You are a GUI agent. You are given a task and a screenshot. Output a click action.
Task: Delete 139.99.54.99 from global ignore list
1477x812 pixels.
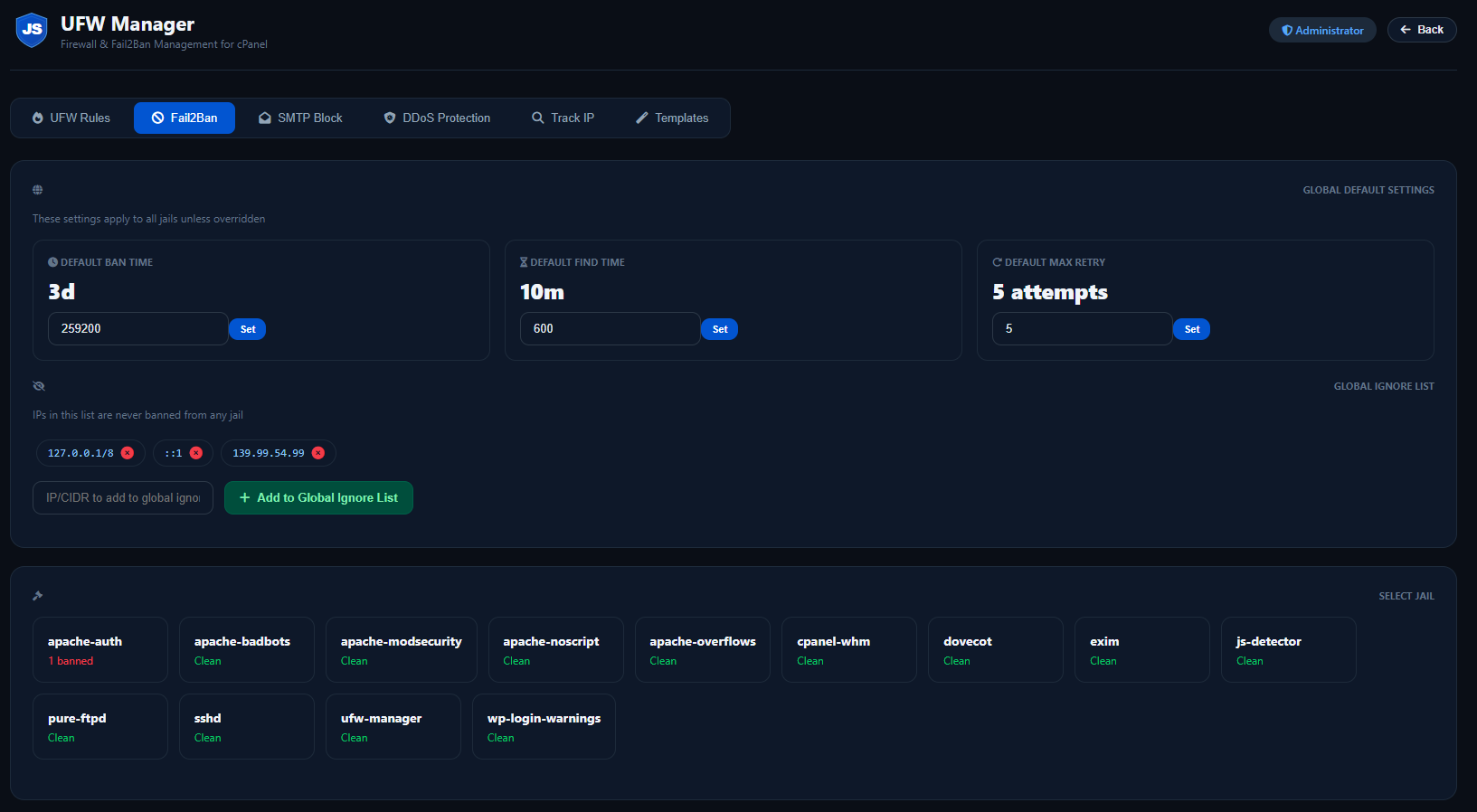coord(318,453)
